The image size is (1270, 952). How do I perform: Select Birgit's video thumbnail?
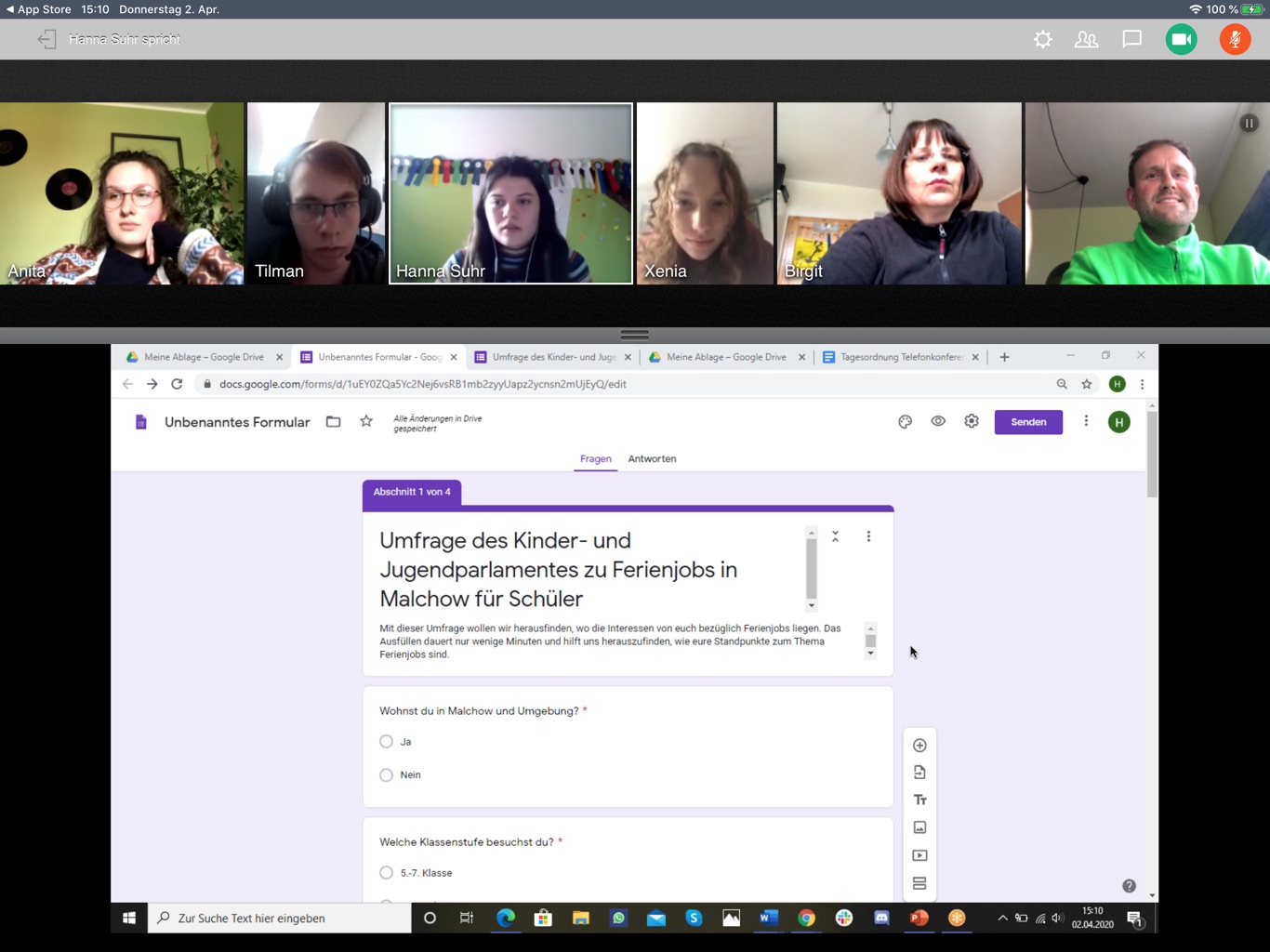click(x=899, y=193)
